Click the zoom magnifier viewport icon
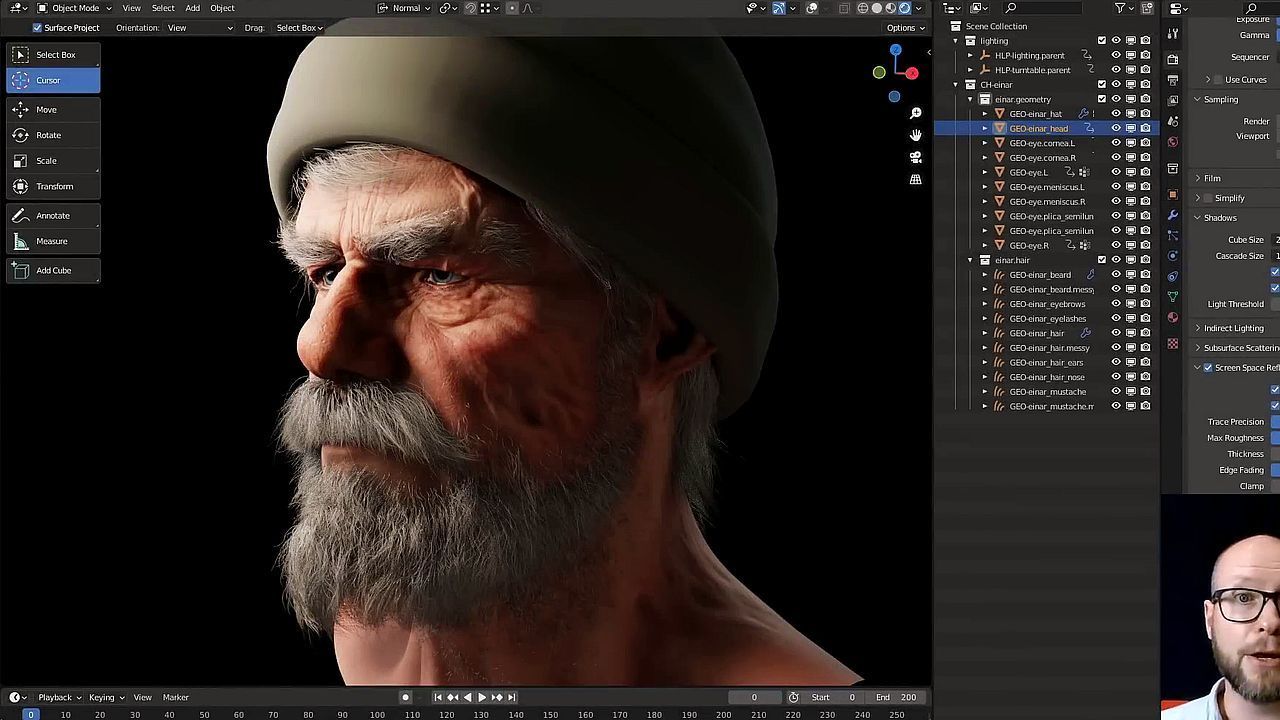This screenshot has height=720, width=1280. 915,113
